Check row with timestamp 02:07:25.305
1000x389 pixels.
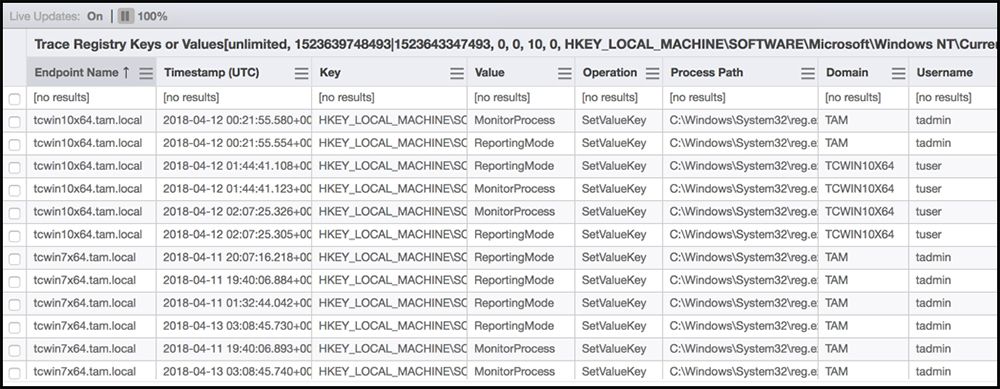click(14, 236)
